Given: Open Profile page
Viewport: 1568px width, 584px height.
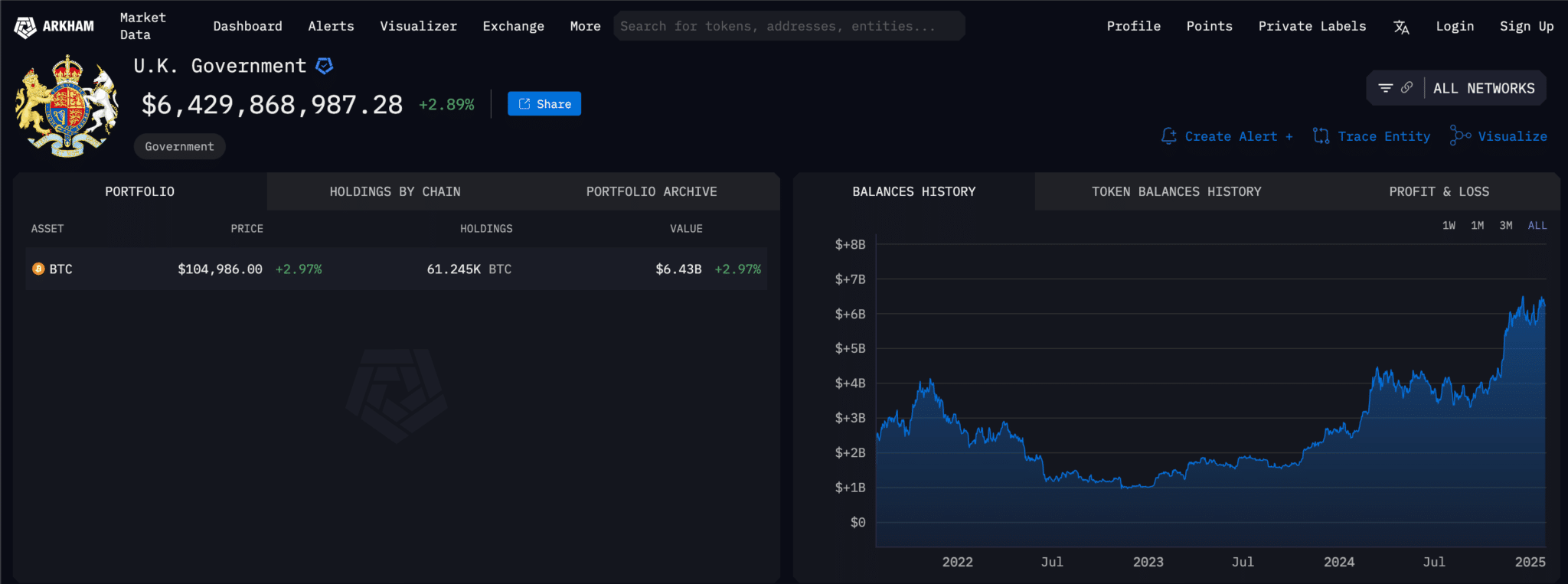Looking at the screenshot, I should [x=1133, y=26].
